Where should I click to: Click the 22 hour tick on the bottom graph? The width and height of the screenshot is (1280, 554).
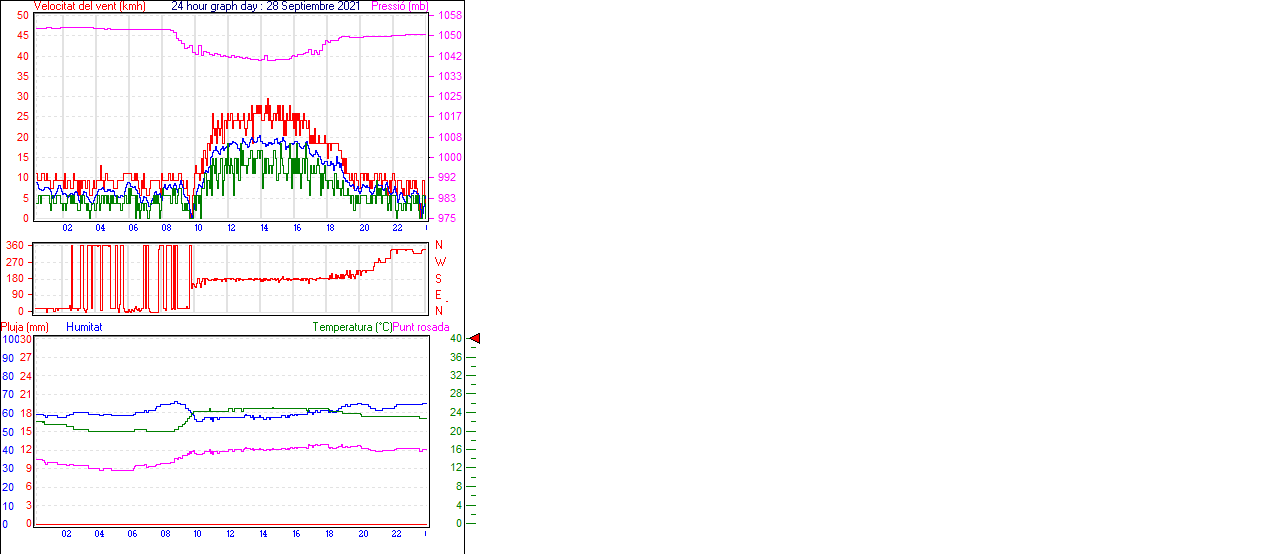point(396,534)
